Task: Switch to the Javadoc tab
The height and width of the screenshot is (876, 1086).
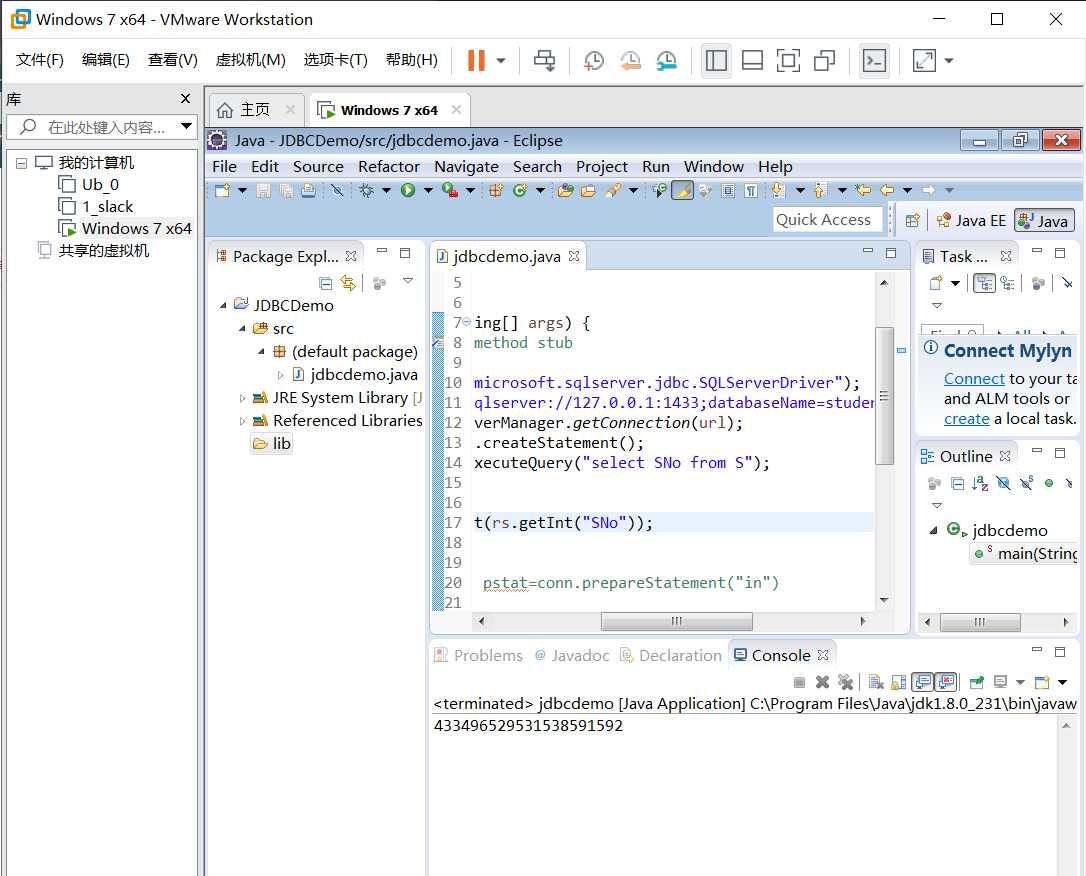Action: coord(573,655)
